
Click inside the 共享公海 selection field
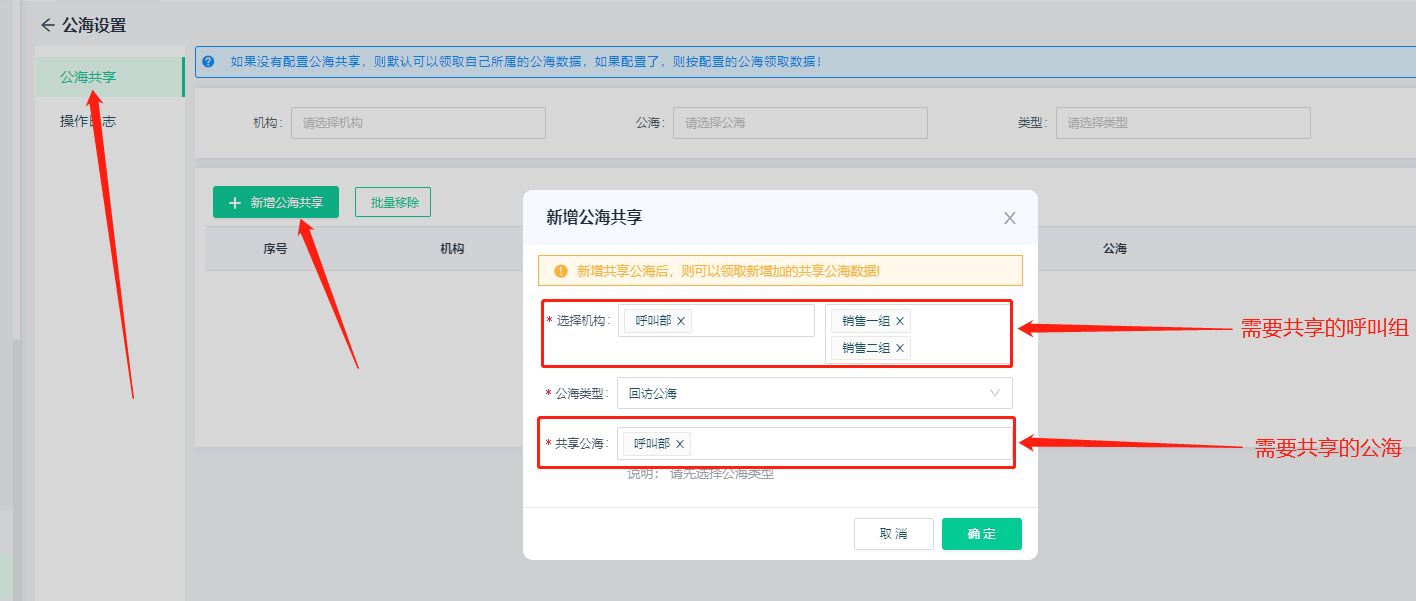tap(850, 444)
